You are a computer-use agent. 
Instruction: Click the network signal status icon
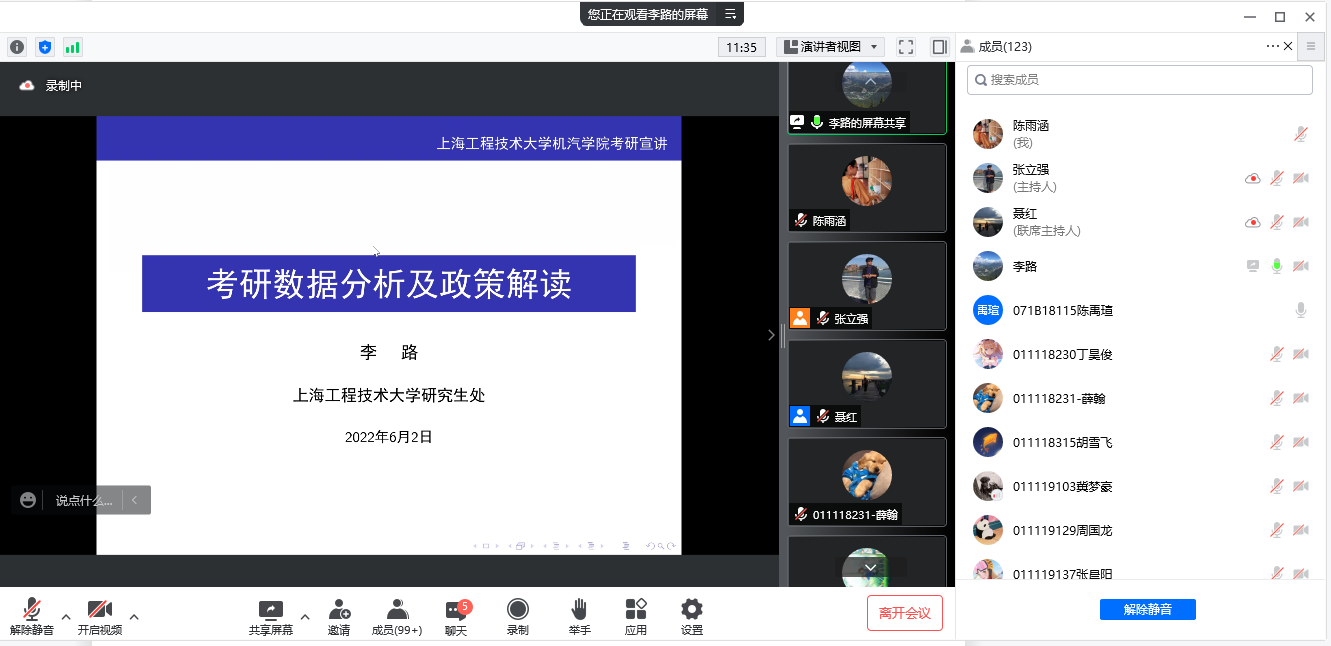tap(72, 47)
